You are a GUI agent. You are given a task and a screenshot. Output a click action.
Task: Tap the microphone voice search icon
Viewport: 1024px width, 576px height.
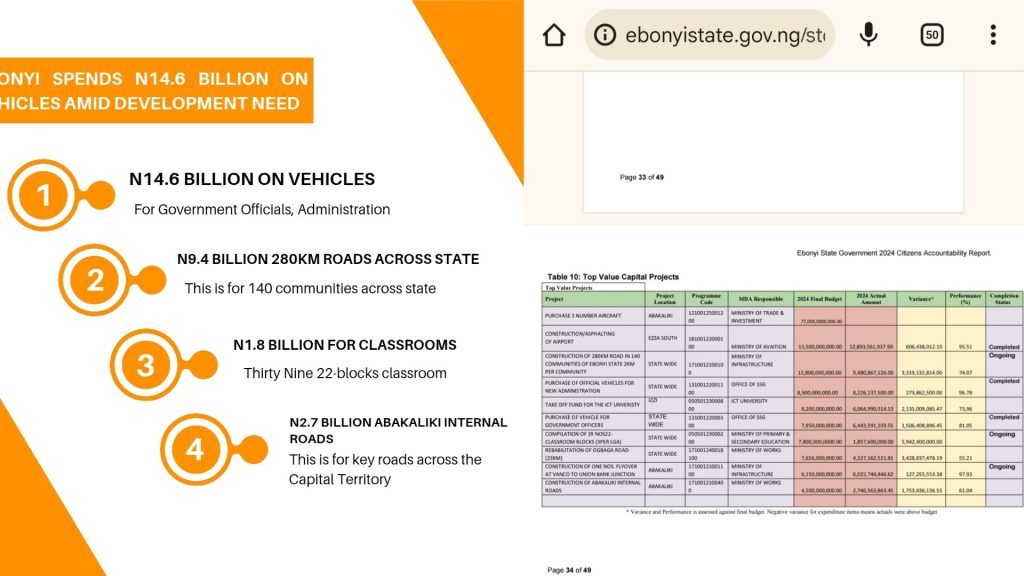pos(868,35)
